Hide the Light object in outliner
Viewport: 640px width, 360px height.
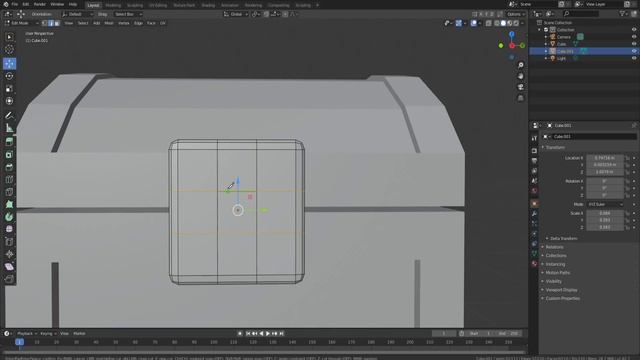pos(634,58)
